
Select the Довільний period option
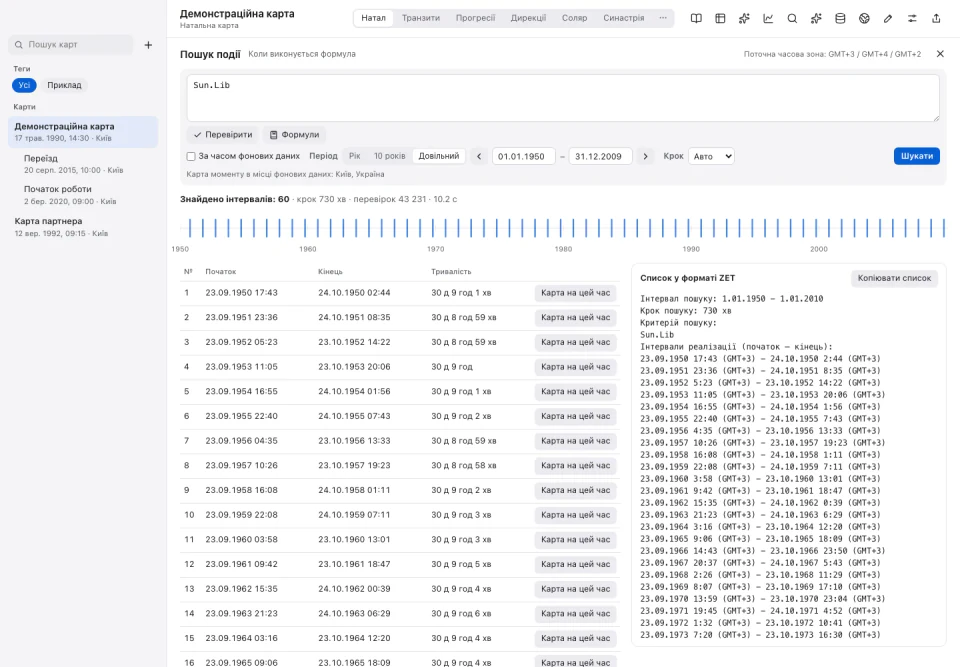click(439, 156)
